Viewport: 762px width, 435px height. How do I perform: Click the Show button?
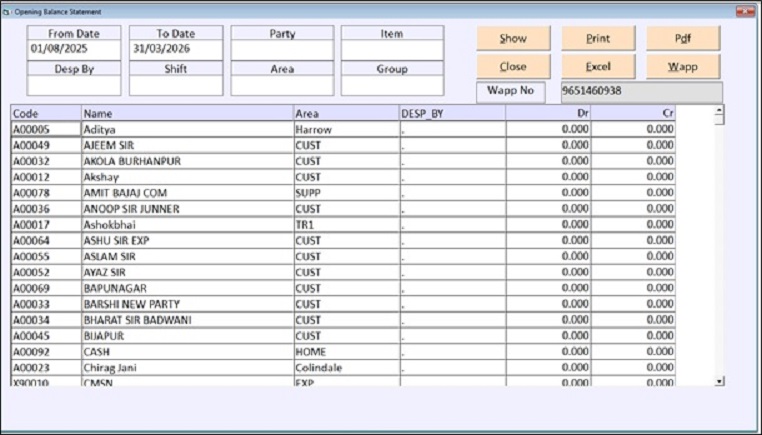pos(513,38)
